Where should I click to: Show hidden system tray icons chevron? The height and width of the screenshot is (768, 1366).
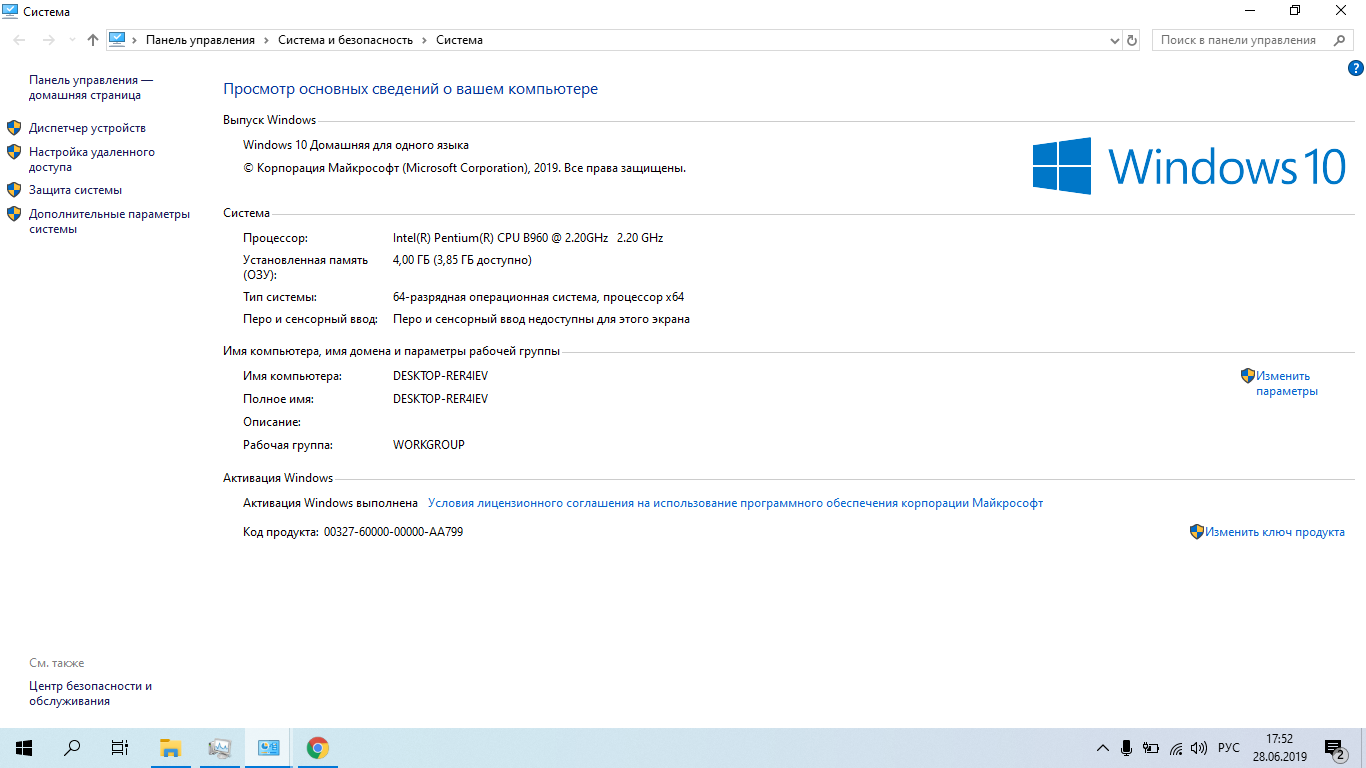tap(1103, 748)
